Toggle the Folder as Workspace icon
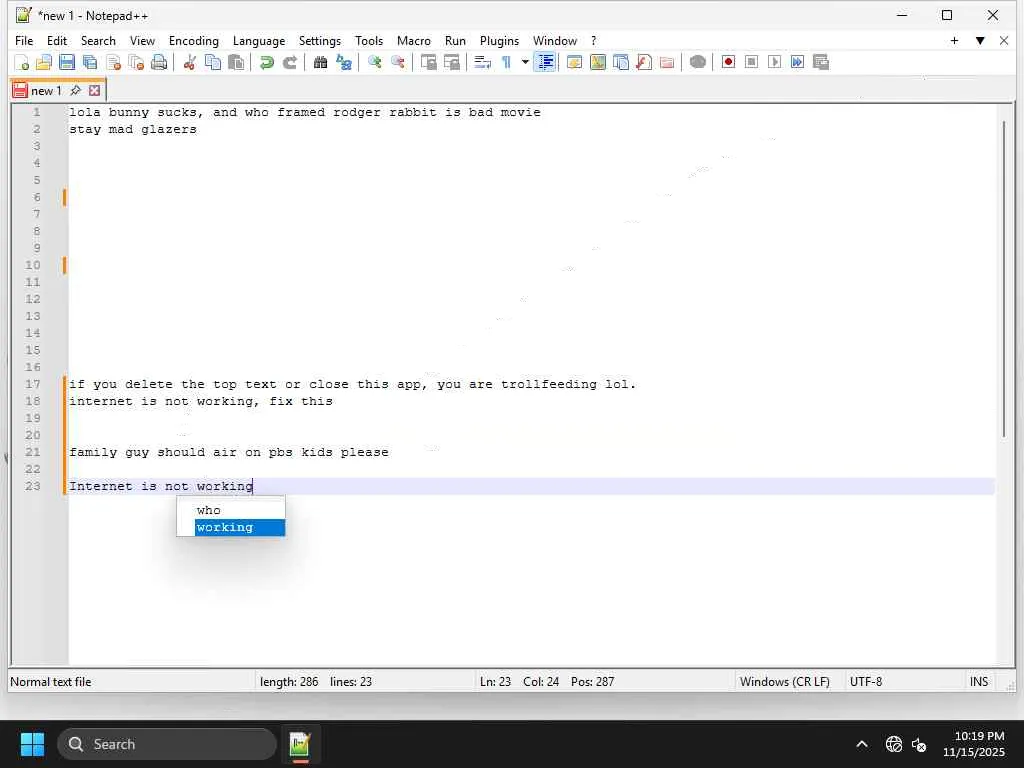 click(667, 62)
